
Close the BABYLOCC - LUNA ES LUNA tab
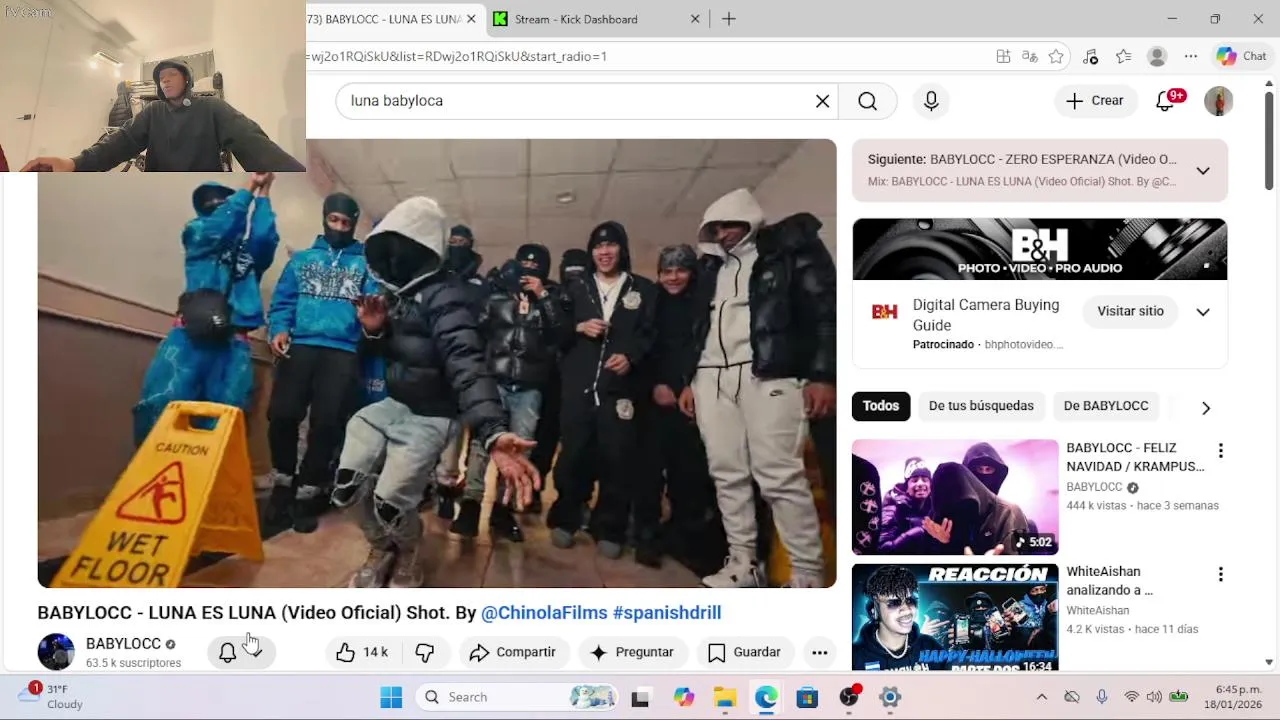tap(471, 19)
